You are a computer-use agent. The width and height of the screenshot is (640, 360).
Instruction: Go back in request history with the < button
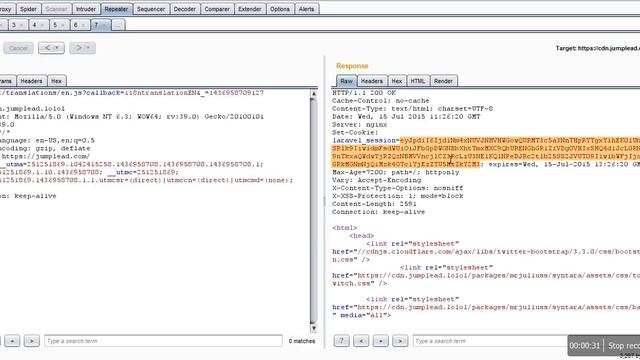pyautogui.click(x=47, y=48)
